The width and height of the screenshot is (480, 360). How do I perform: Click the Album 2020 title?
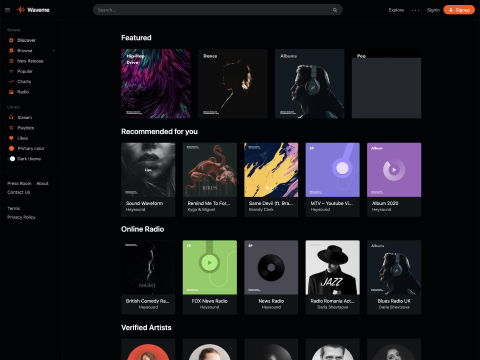385,203
